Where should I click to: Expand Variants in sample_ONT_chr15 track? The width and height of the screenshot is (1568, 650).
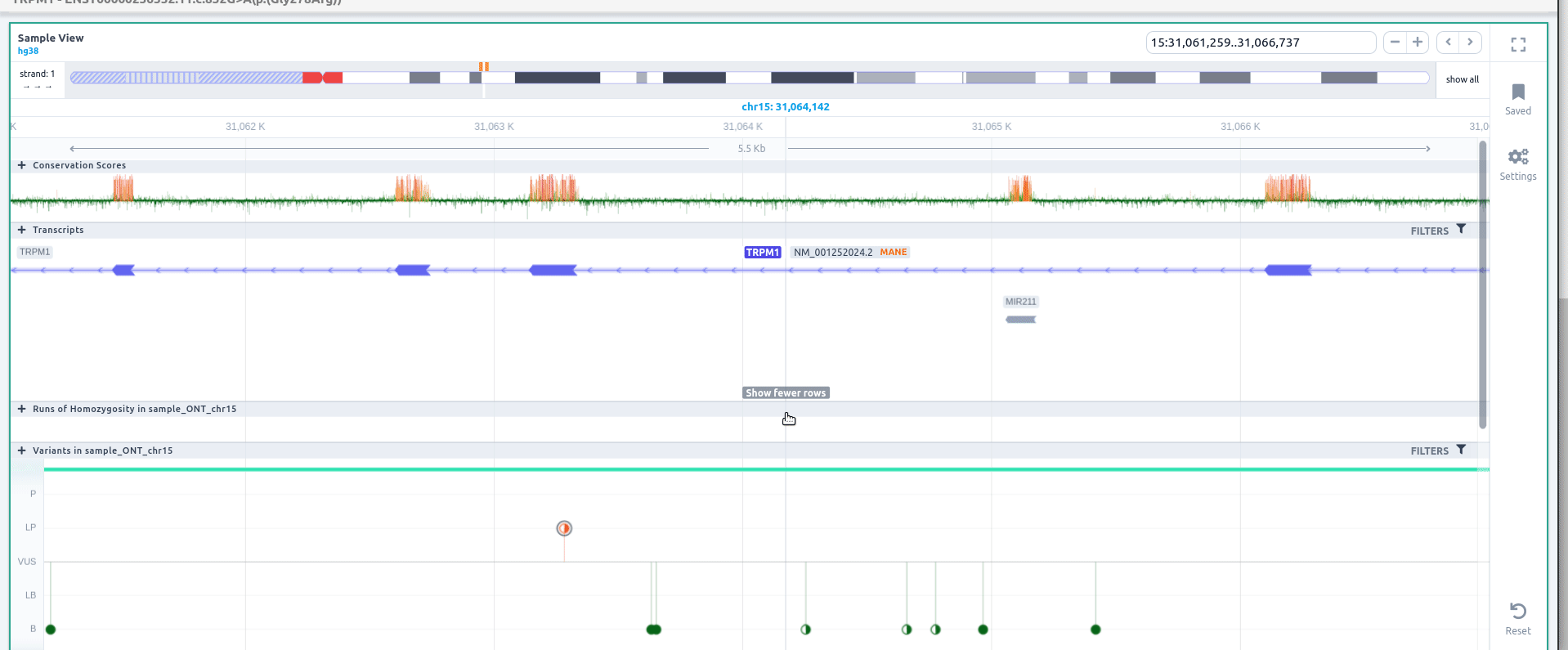point(22,451)
